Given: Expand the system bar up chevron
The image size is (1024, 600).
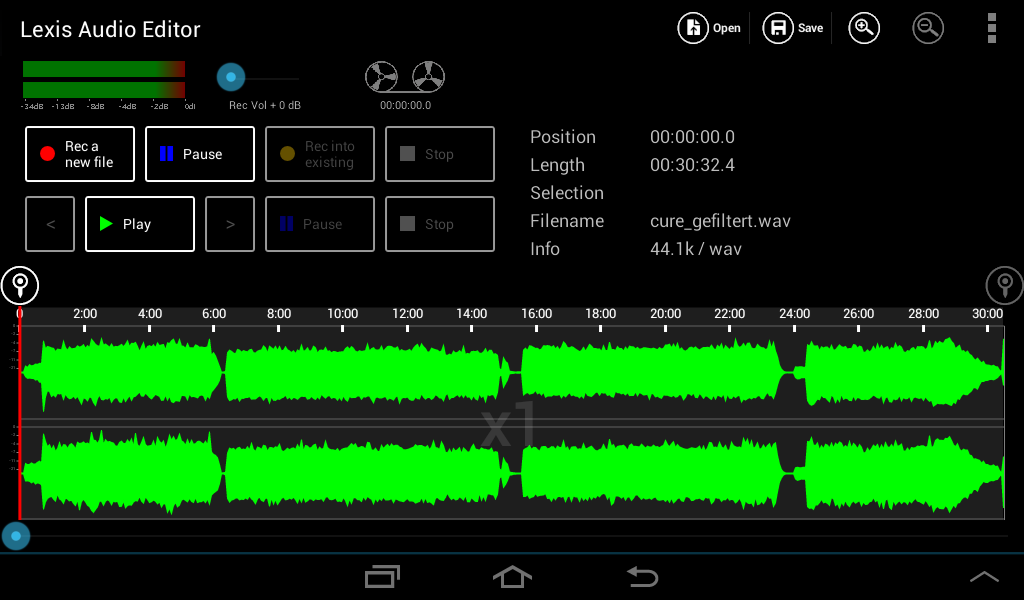Looking at the screenshot, I should pyautogui.click(x=984, y=576).
